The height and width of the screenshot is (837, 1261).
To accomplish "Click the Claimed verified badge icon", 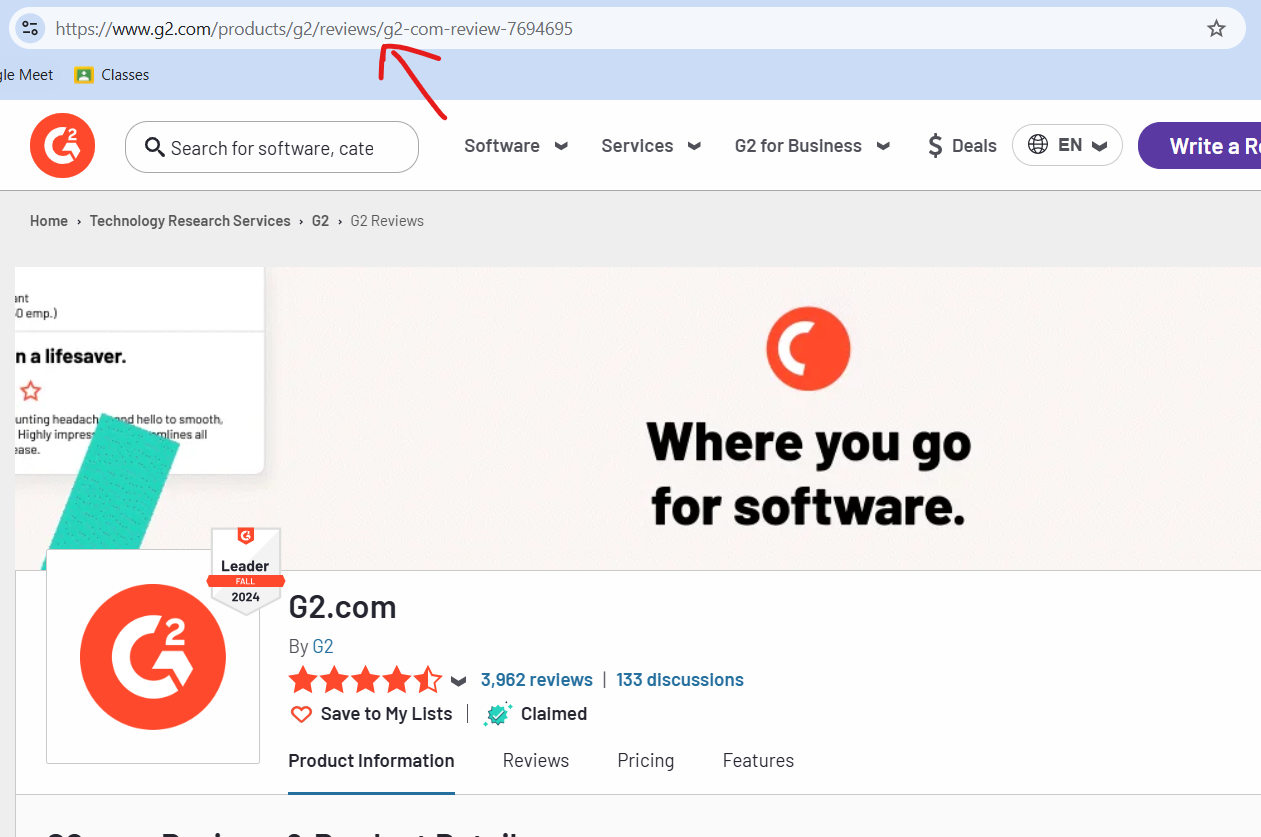I will pyautogui.click(x=497, y=714).
